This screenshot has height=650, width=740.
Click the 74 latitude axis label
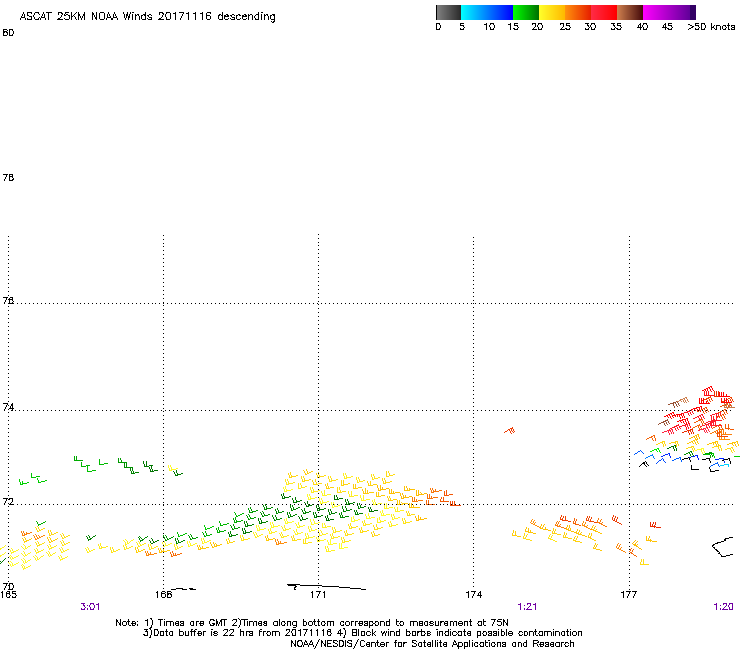click(8, 407)
